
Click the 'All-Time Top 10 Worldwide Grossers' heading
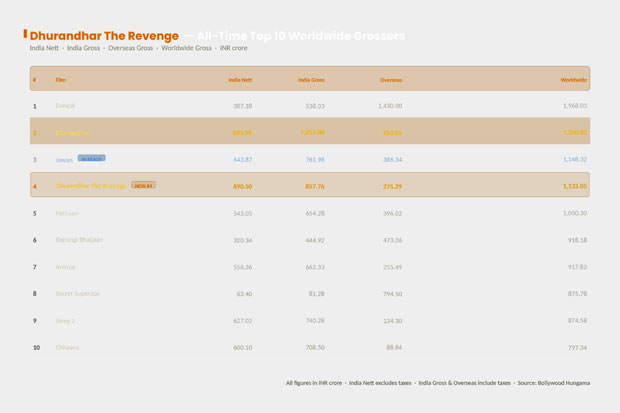coord(301,36)
